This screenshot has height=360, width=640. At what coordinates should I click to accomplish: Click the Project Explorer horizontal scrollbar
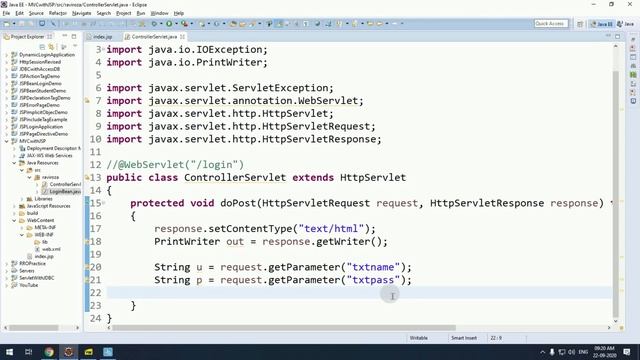[34, 327]
